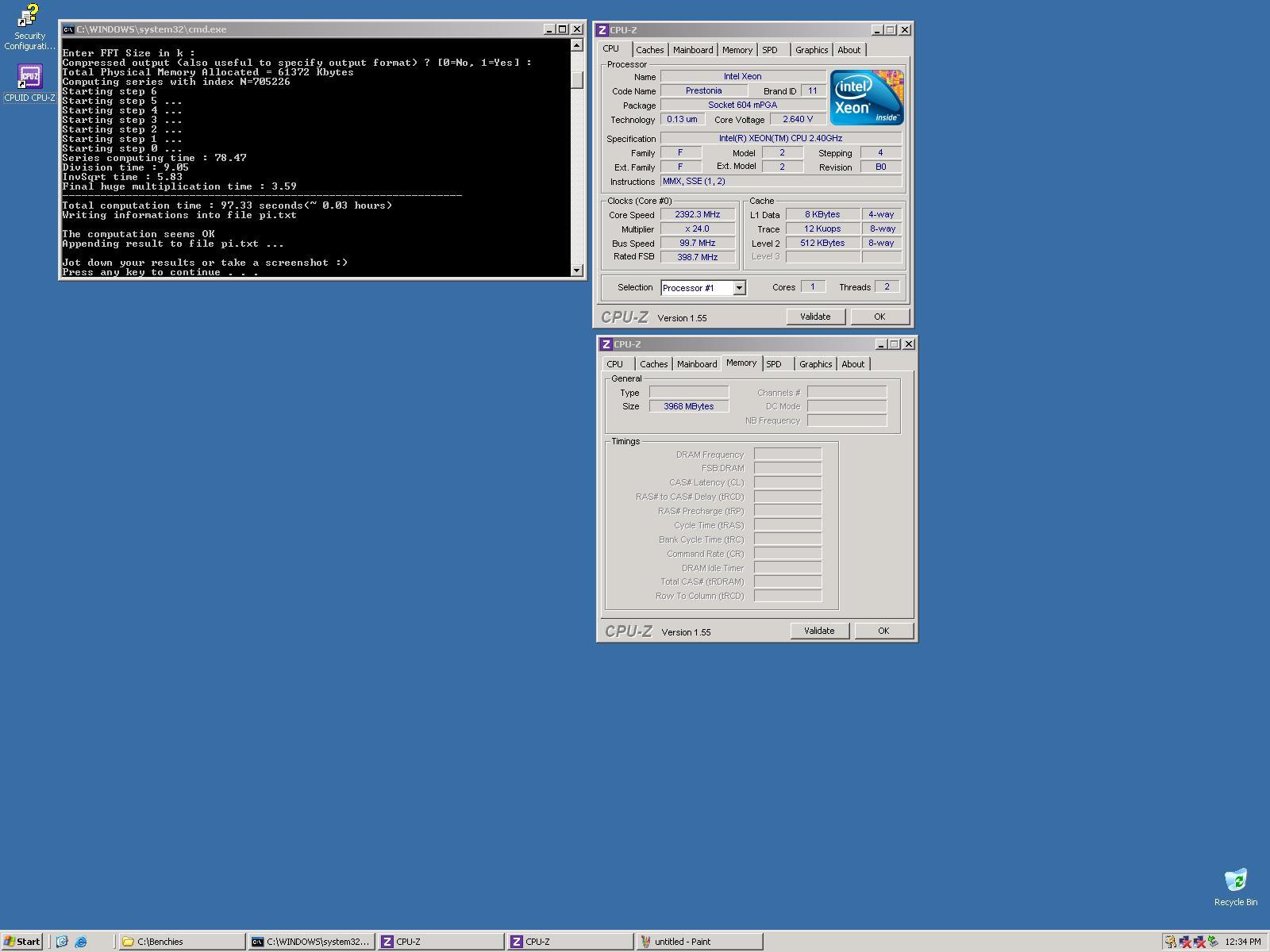
Task: Click the Intel Xeon inside logo
Action: 867,97
